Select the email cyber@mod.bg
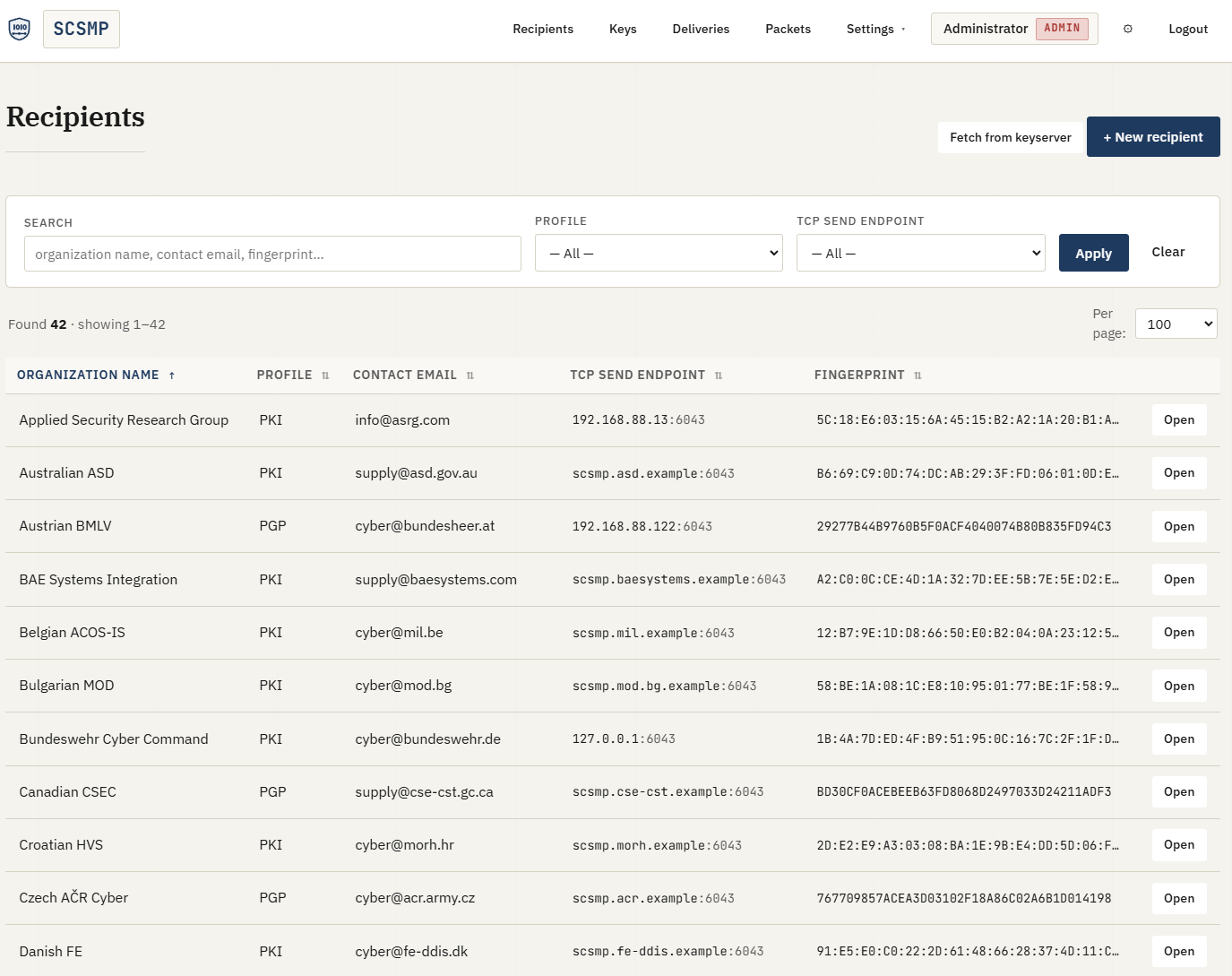Viewport: 1232px width, 976px height. (x=403, y=685)
